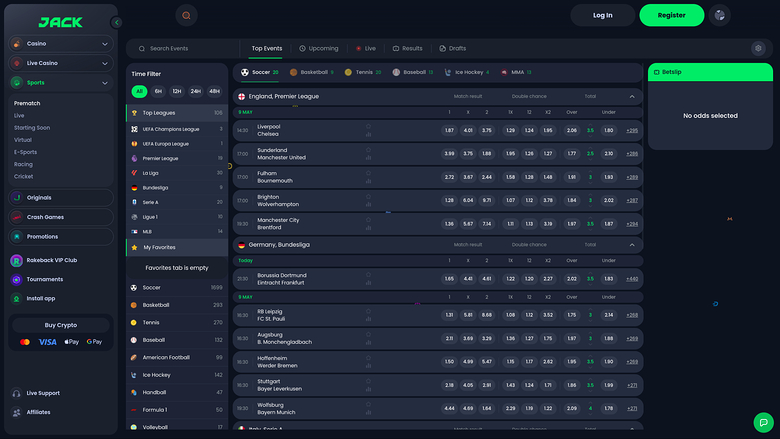Screen dimensions: 780x439
Task: Open statistics icon for Liverpool vs Chelsea
Action: 369,134
